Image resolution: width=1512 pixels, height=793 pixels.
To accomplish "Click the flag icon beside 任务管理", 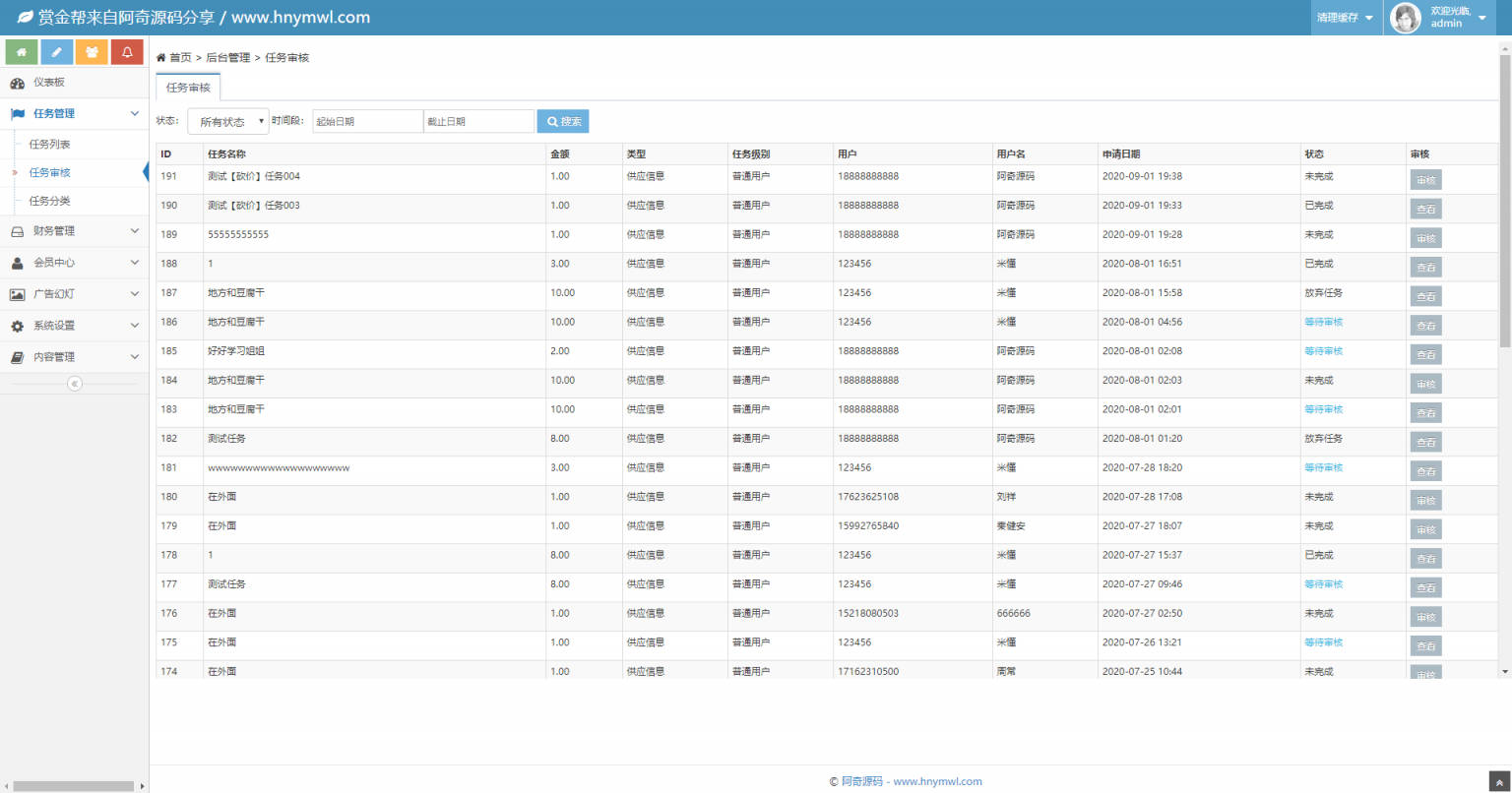I will [17, 114].
